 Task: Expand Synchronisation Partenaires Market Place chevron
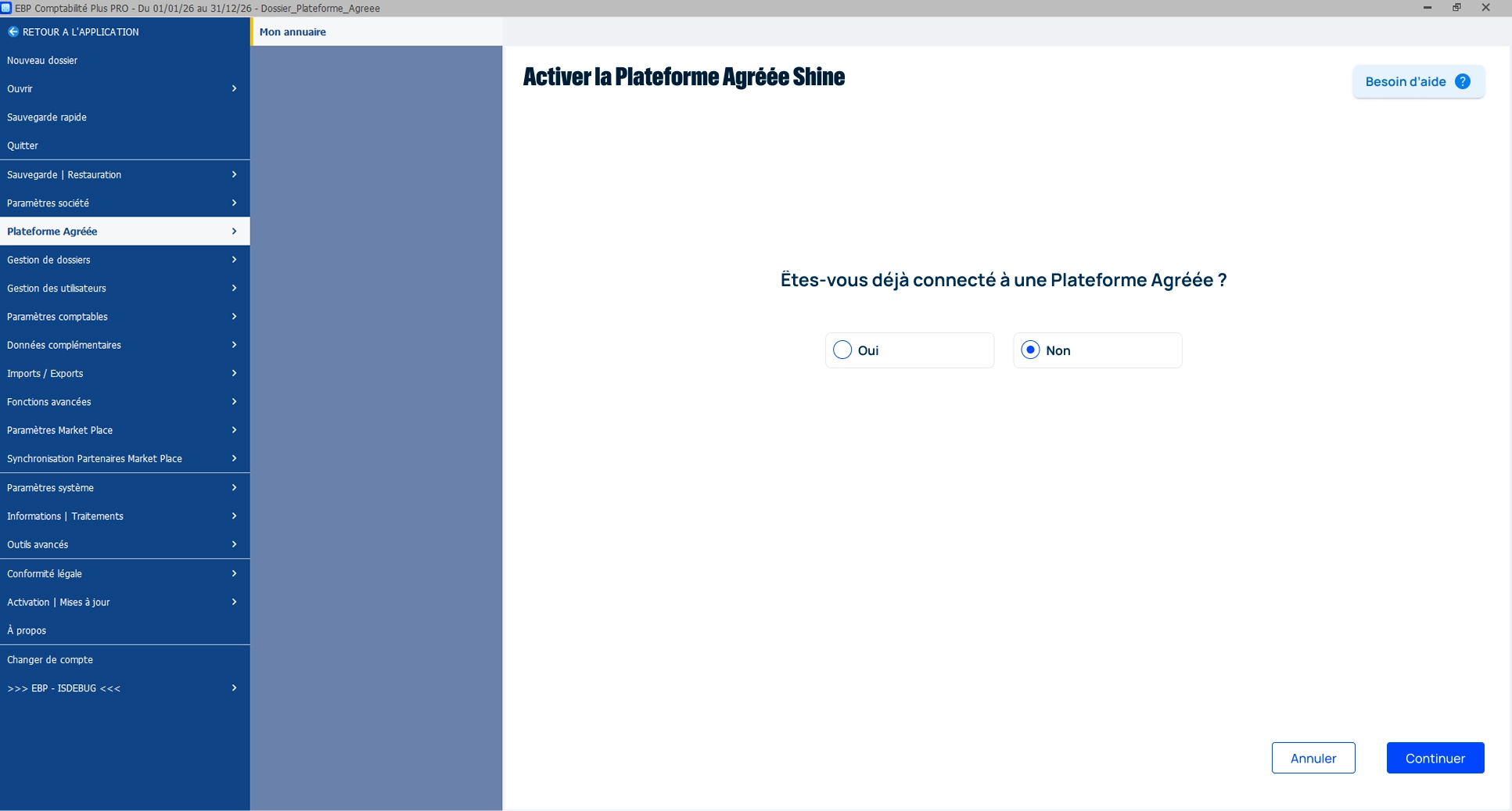pos(234,458)
